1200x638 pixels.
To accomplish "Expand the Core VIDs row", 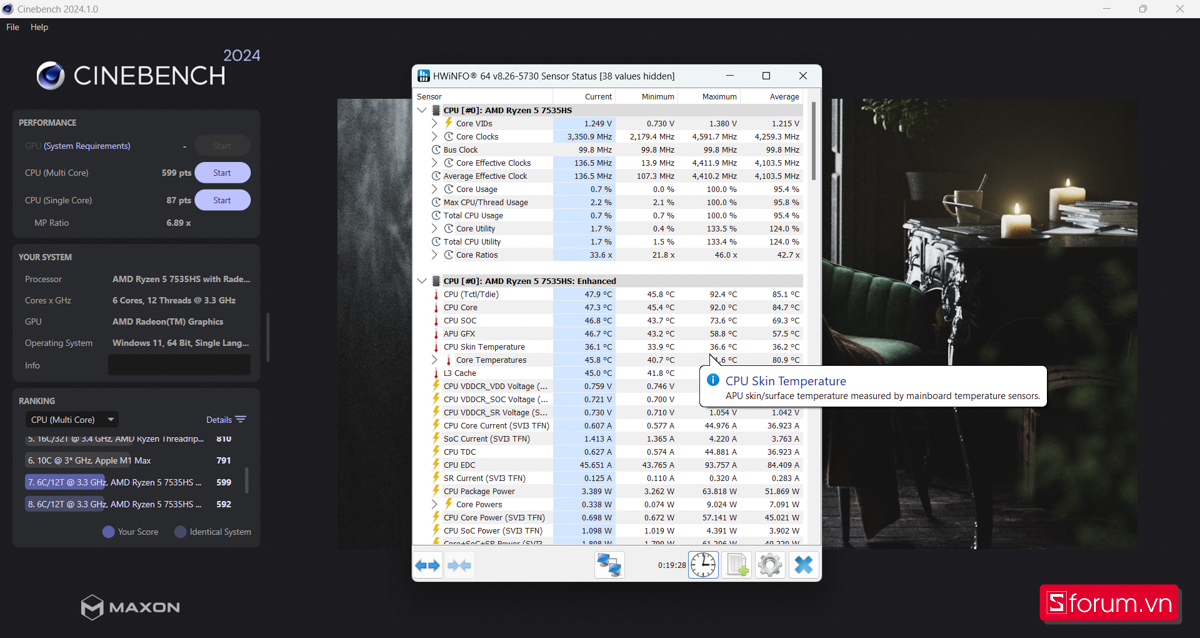I will pos(435,124).
